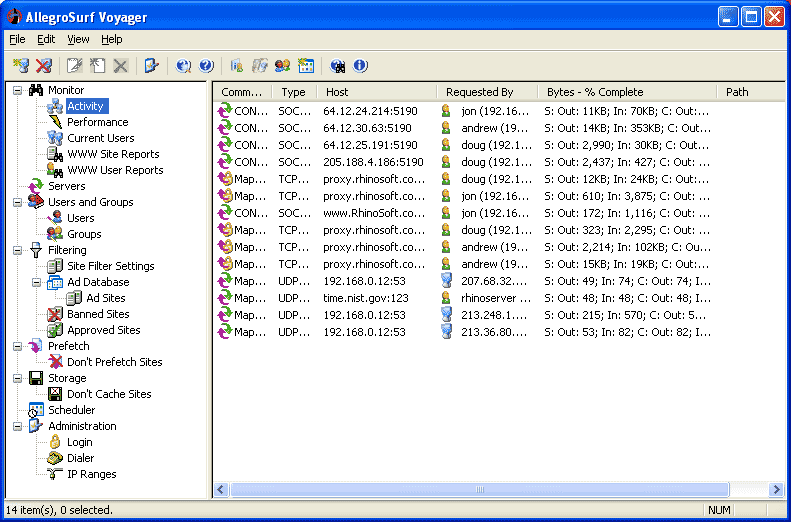791x522 pixels.
Task: Click the edit notepad-with-pencil toolbar icon
Action: [x=75, y=66]
